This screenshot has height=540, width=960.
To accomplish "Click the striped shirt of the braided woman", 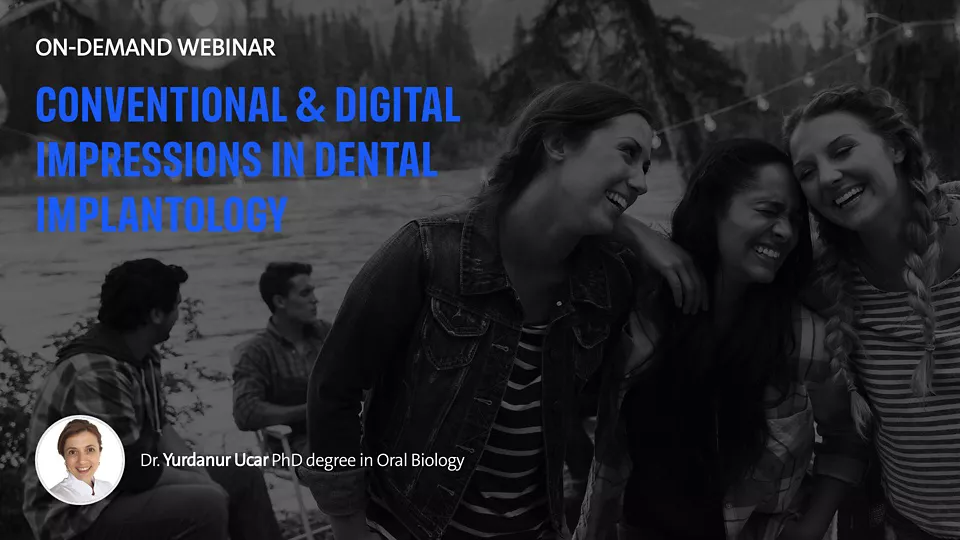I will [x=910, y=380].
